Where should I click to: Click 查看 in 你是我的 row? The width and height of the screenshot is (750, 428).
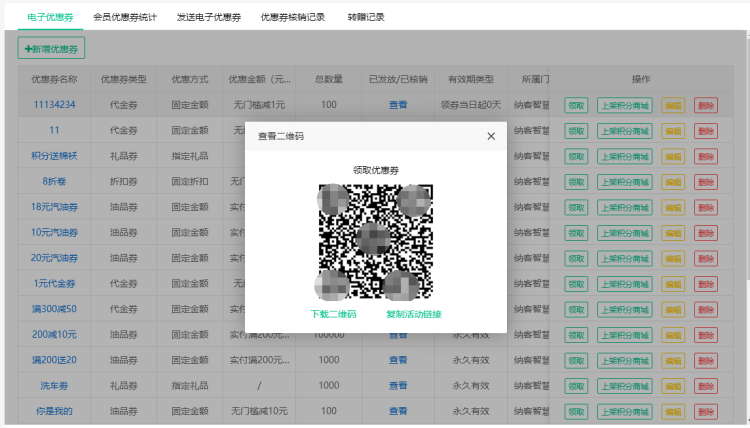[398, 411]
